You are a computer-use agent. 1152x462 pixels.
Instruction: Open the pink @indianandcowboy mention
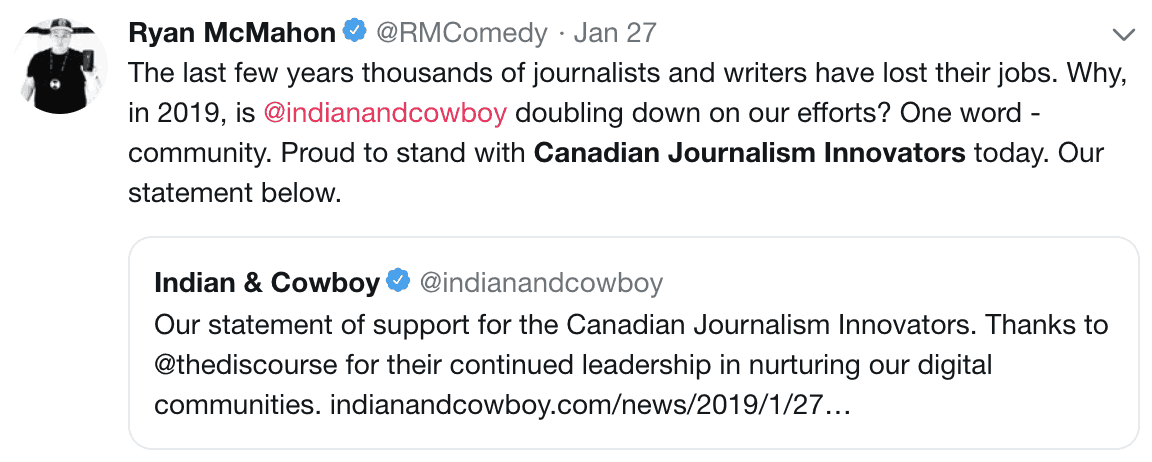(x=385, y=113)
